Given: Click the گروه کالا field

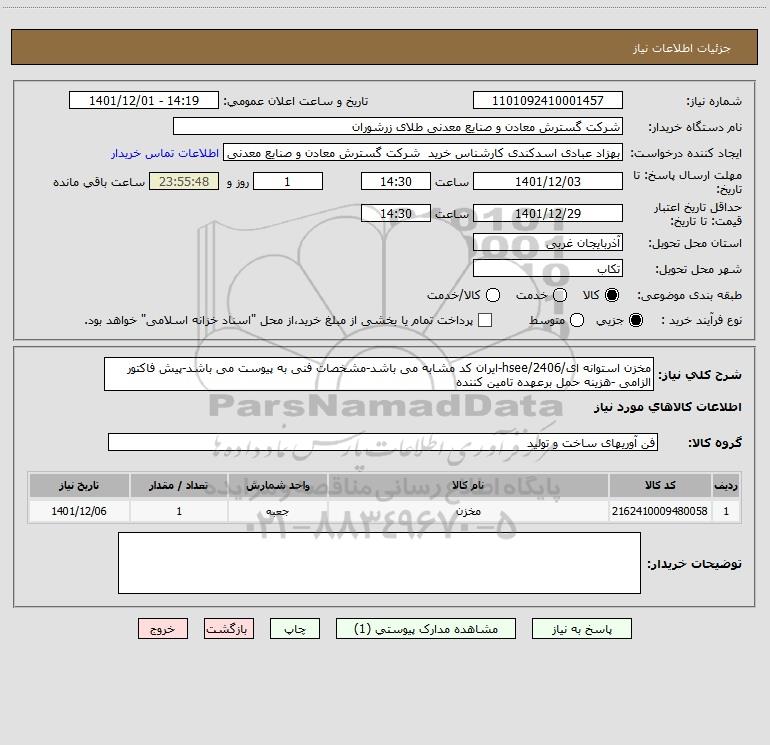Looking at the screenshot, I should coord(383,442).
